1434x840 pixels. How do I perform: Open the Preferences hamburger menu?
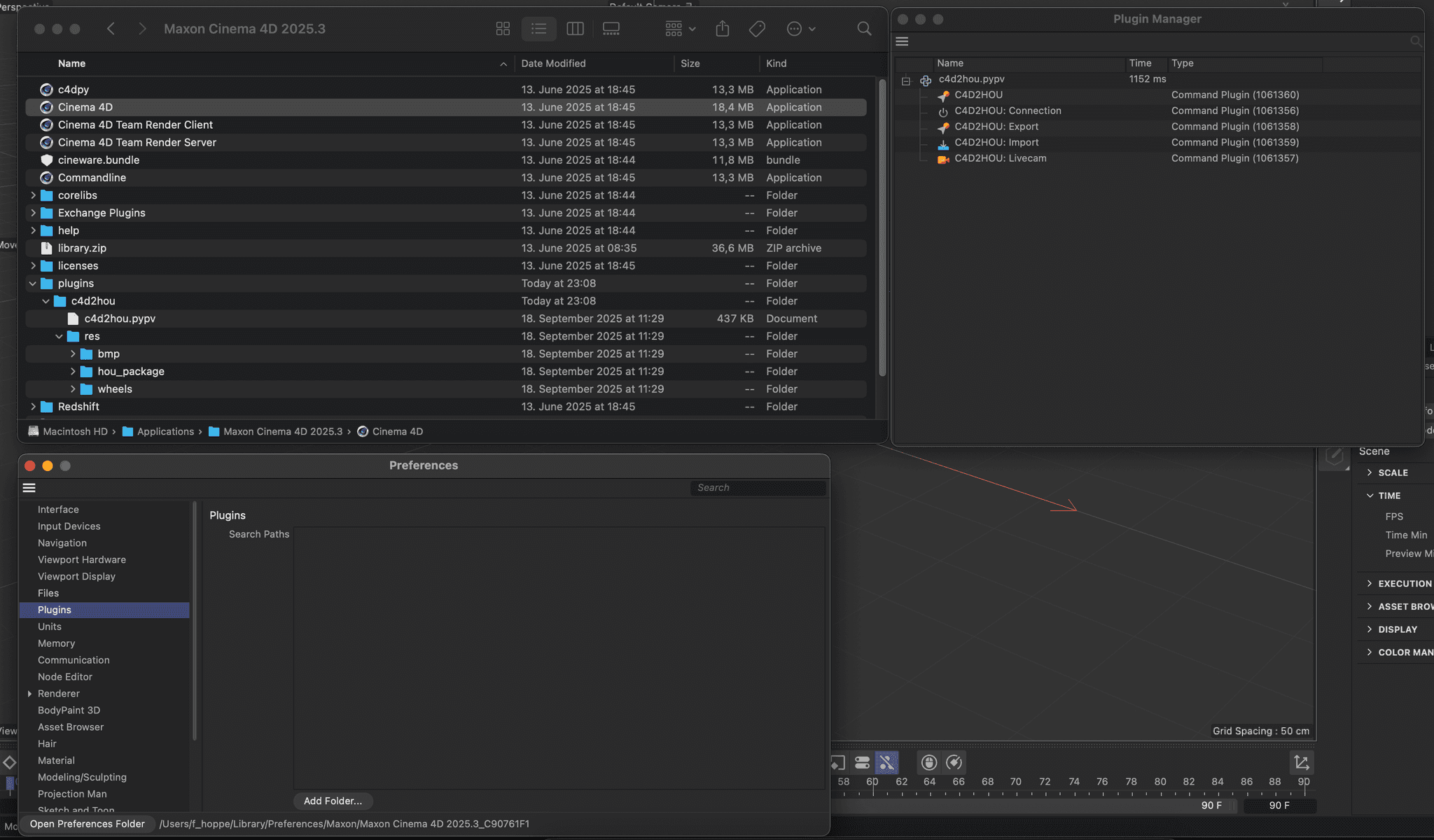[x=29, y=488]
